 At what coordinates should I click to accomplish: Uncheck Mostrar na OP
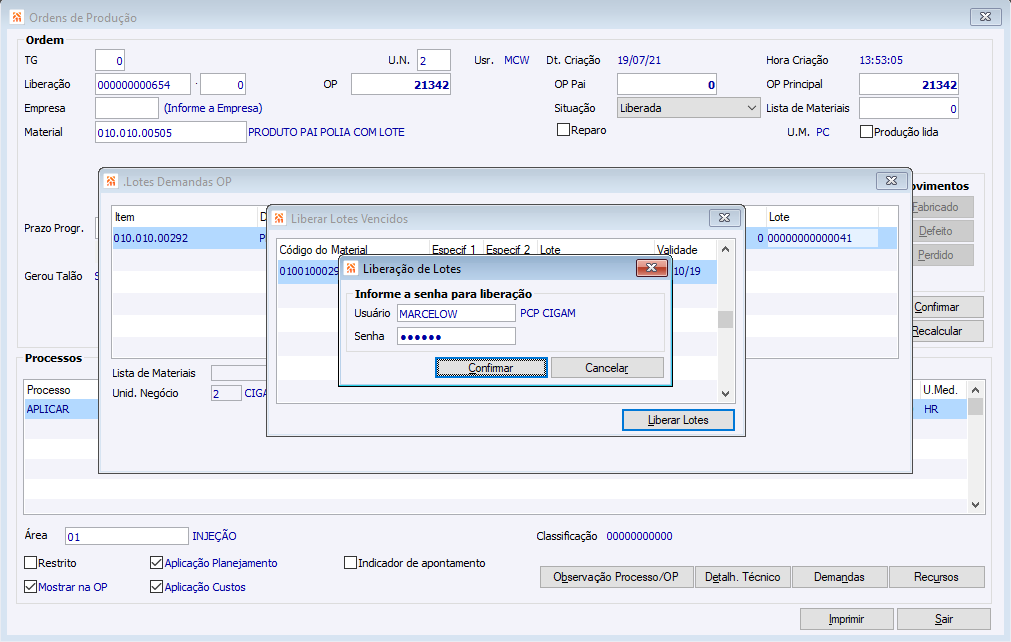[30, 587]
